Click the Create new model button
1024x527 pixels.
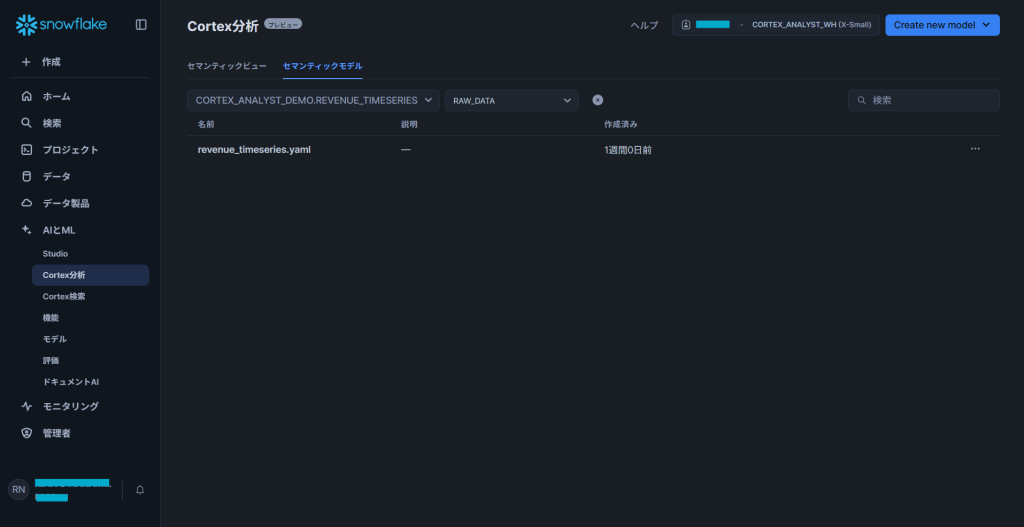click(942, 25)
